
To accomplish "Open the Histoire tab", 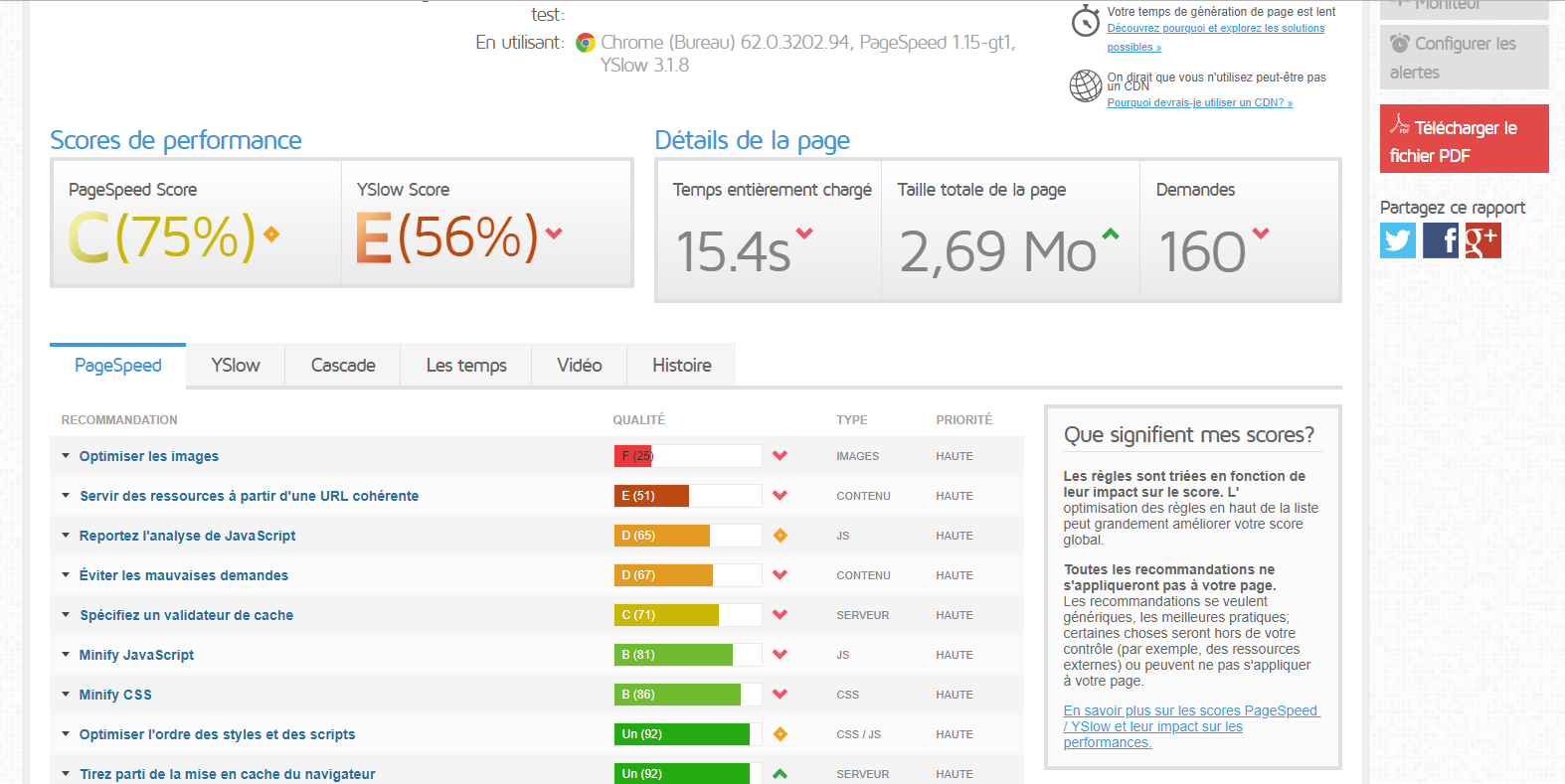I will 682,365.
